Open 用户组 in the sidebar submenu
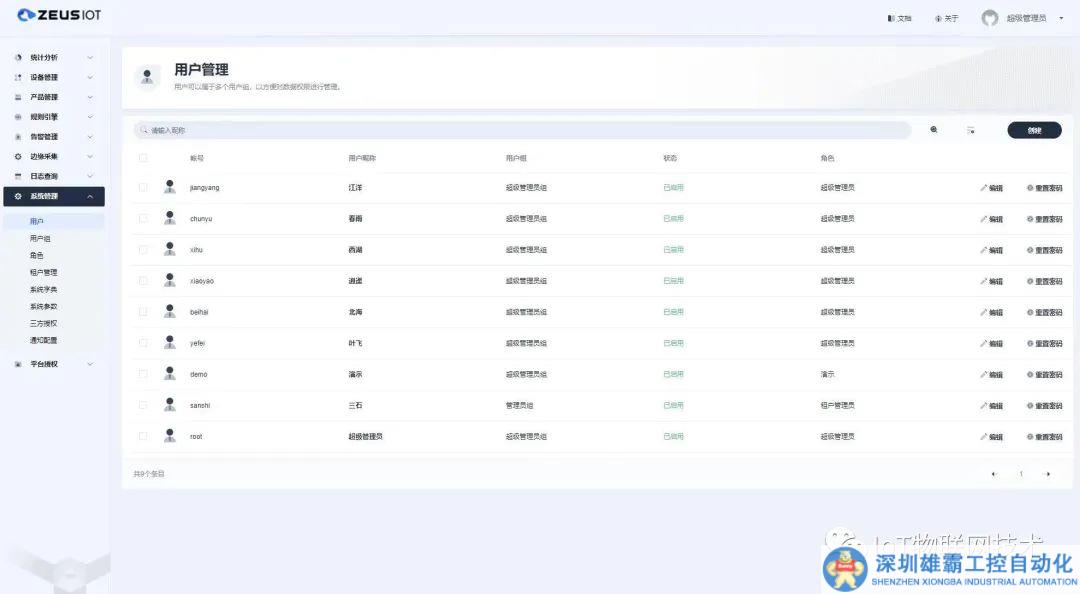 click(40, 239)
